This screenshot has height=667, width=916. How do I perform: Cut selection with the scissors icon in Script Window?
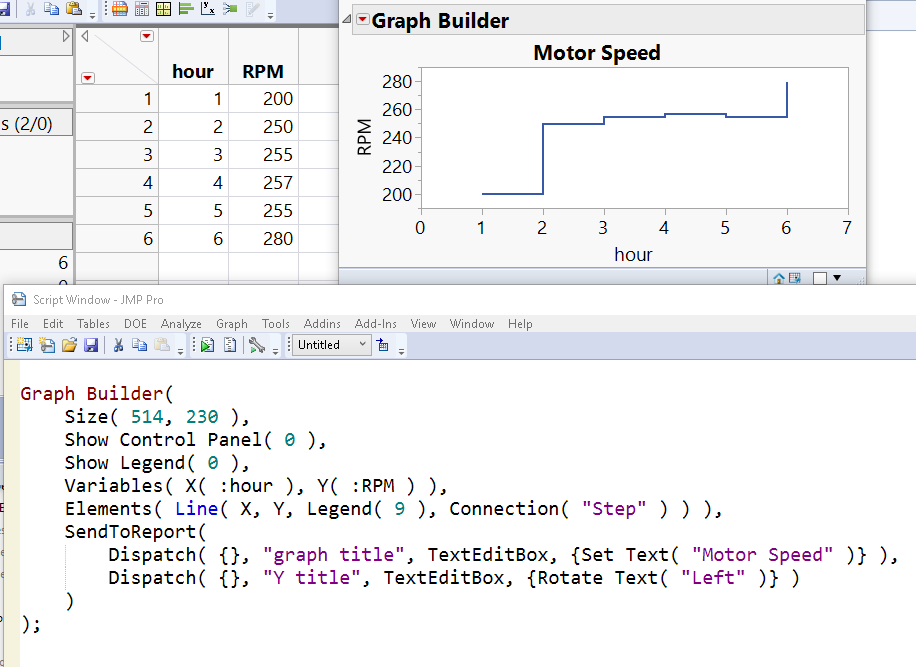coord(118,345)
